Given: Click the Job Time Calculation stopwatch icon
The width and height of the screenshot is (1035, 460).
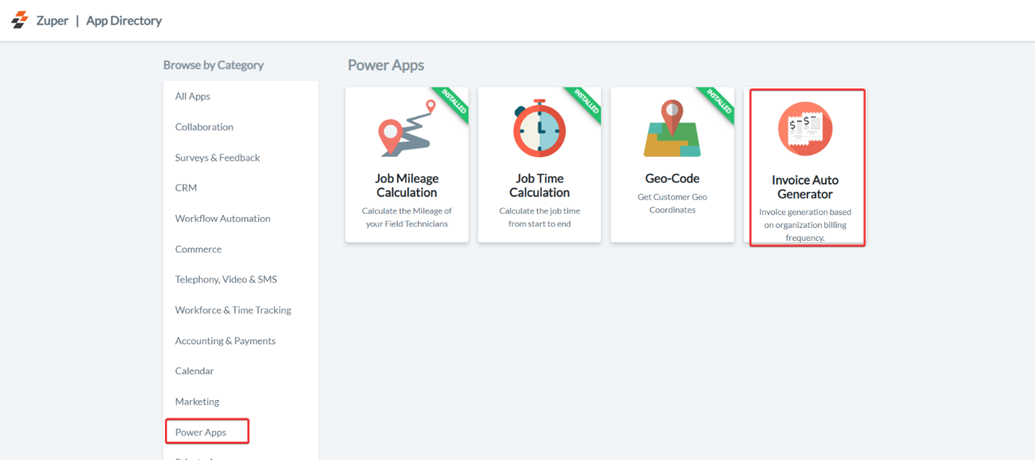Looking at the screenshot, I should 539,129.
